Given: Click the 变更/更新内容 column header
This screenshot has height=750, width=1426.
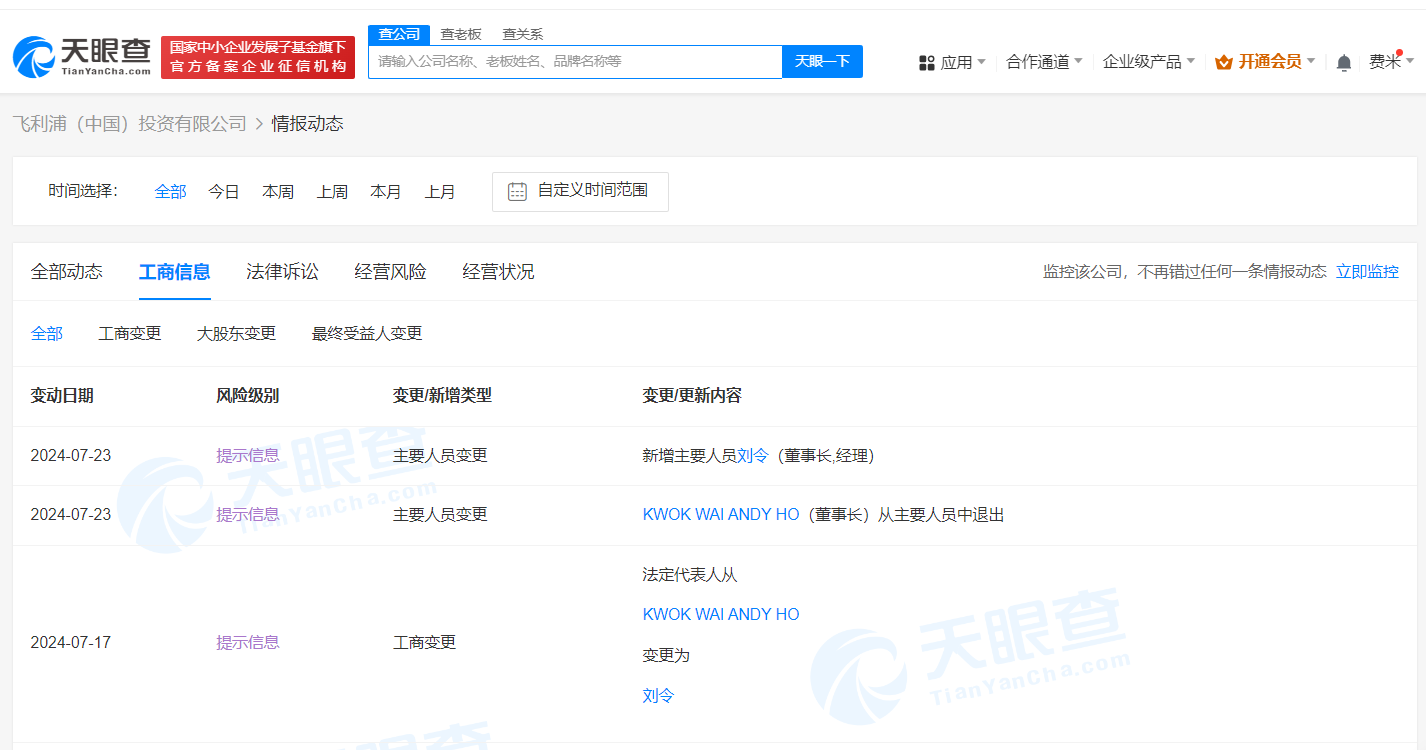Looking at the screenshot, I should (x=692, y=395).
